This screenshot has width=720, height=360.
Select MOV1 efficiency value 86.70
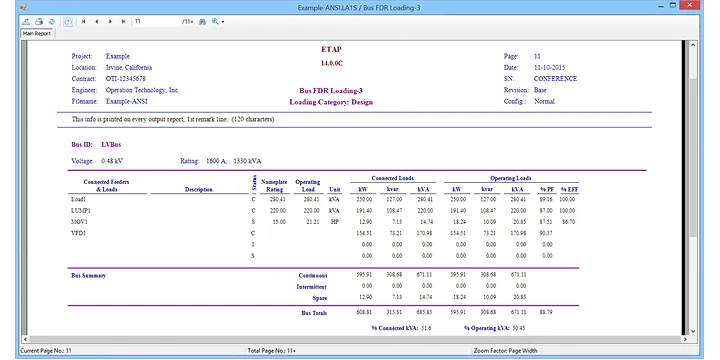[x=568, y=222]
